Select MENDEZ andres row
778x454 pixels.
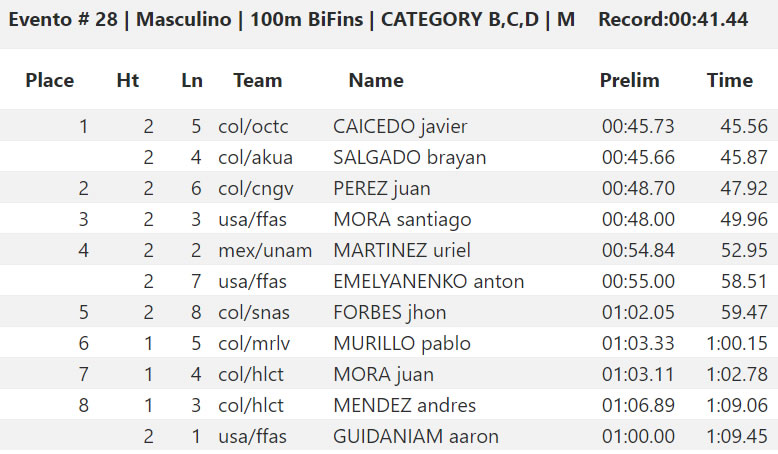click(389, 405)
